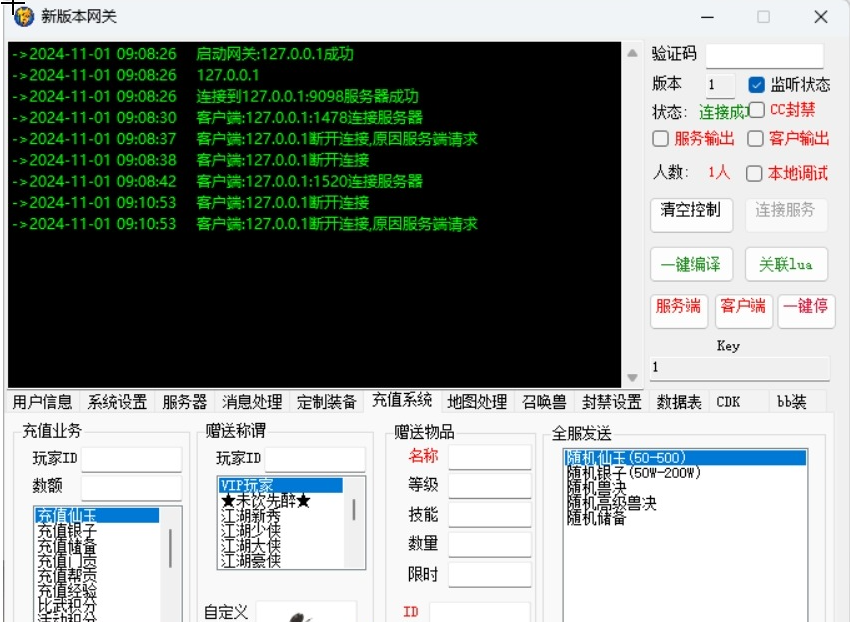Click the 一键编译 button
The image size is (850, 622).
pyautogui.click(x=690, y=265)
